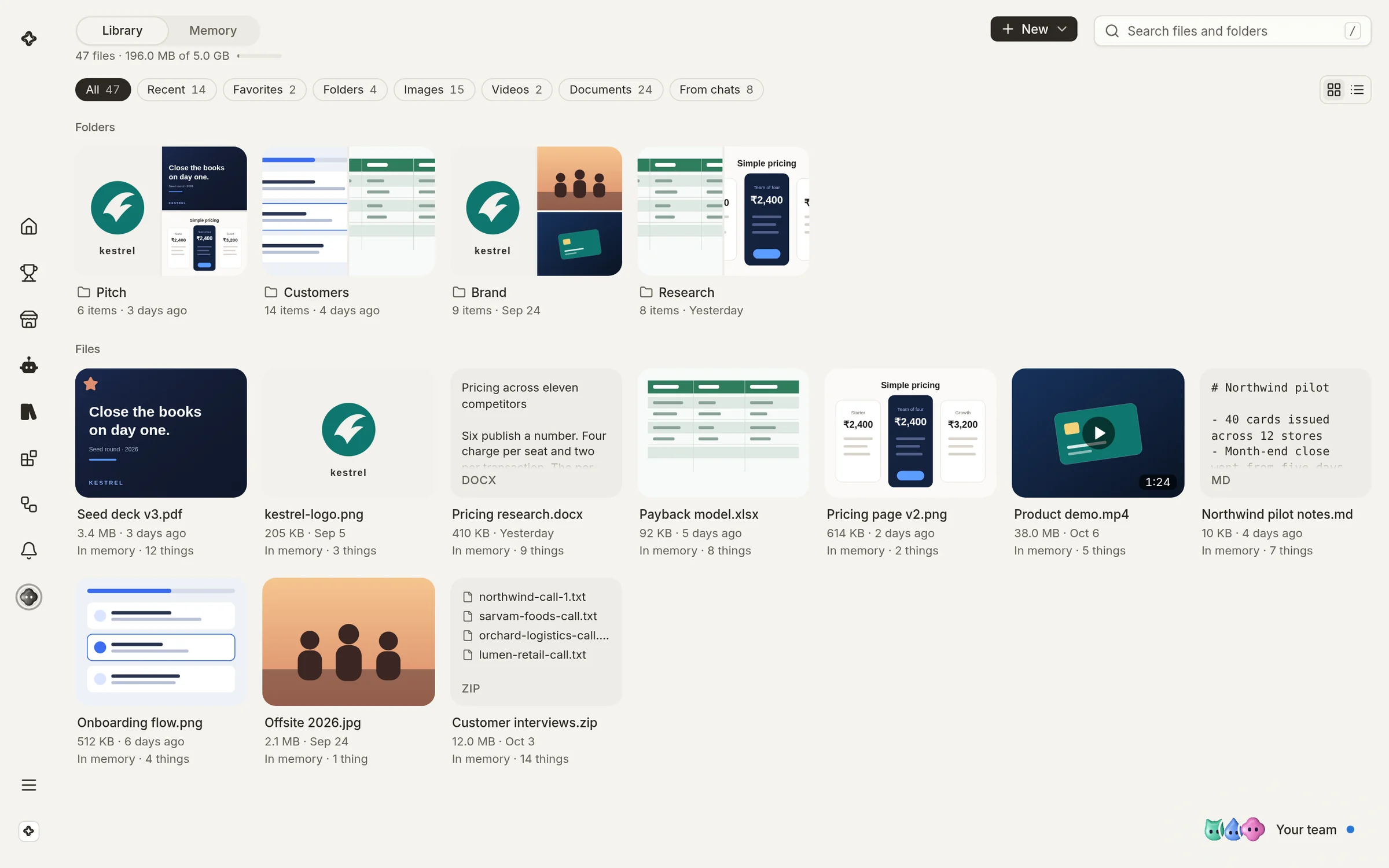Select the All 47 filter

tap(103, 90)
